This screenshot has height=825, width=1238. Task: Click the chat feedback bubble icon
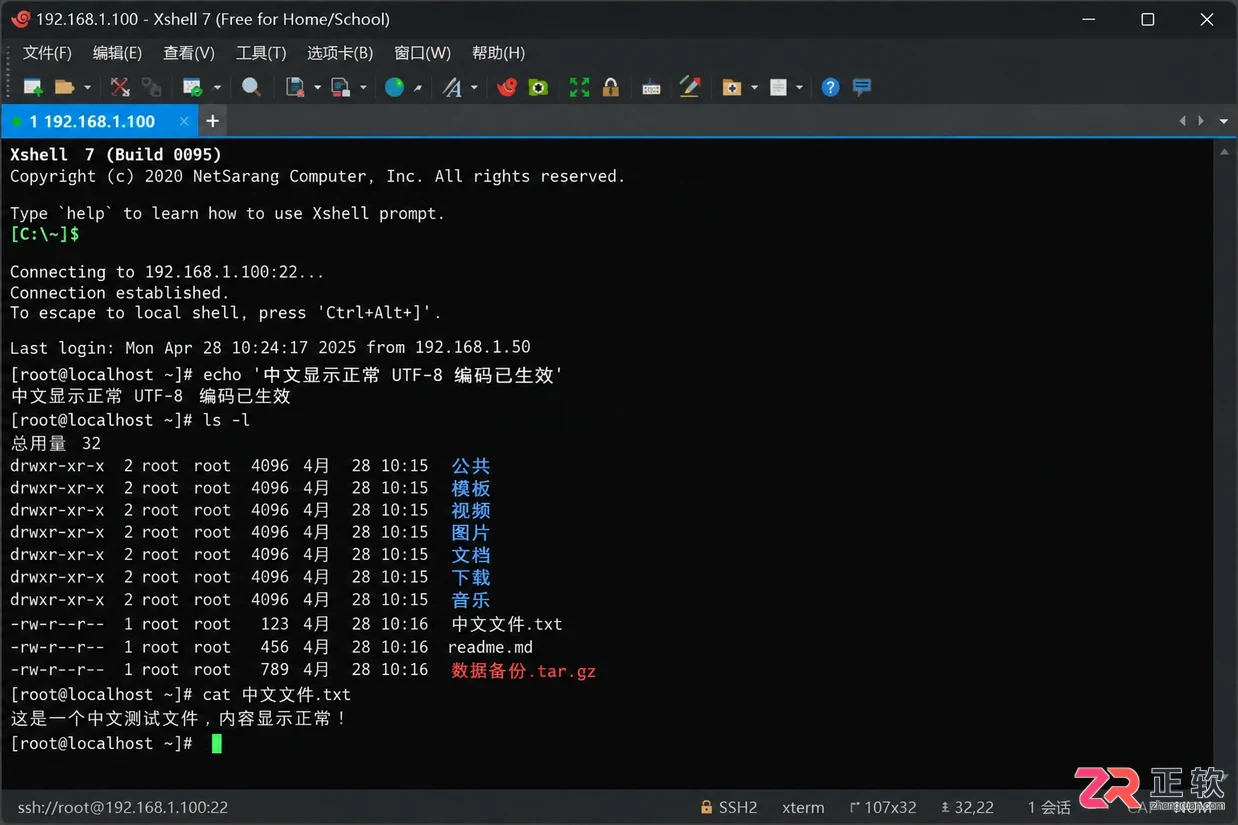(x=862, y=87)
